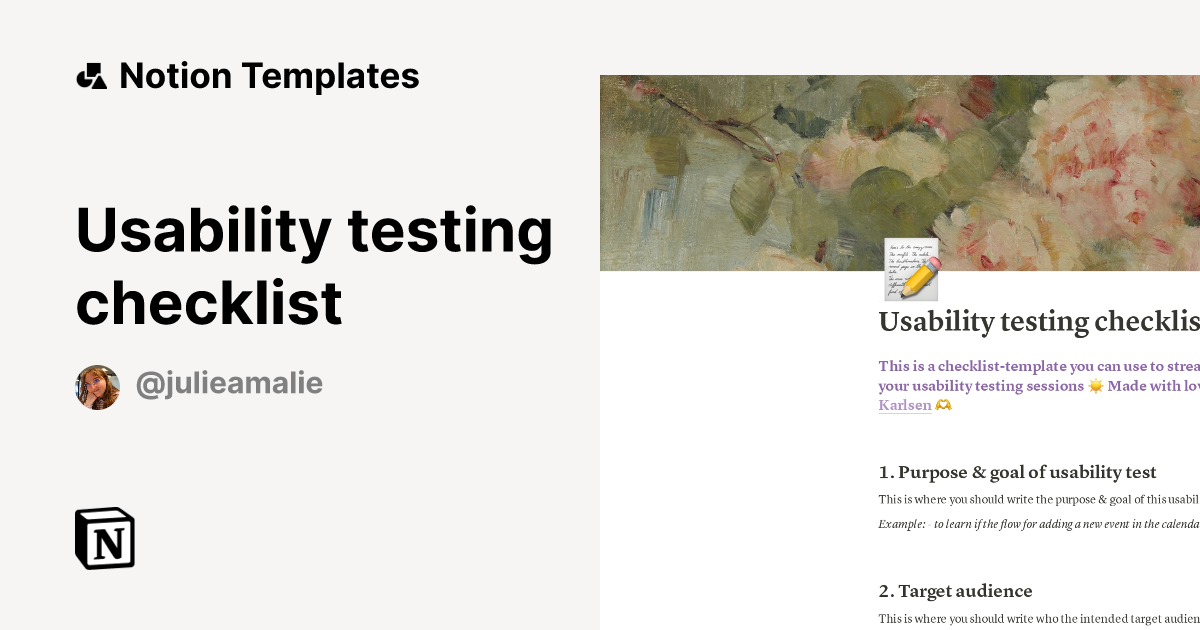Open julieamalie's profile avatar picture
The width and height of the screenshot is (1200, 630).
(98, 387)
